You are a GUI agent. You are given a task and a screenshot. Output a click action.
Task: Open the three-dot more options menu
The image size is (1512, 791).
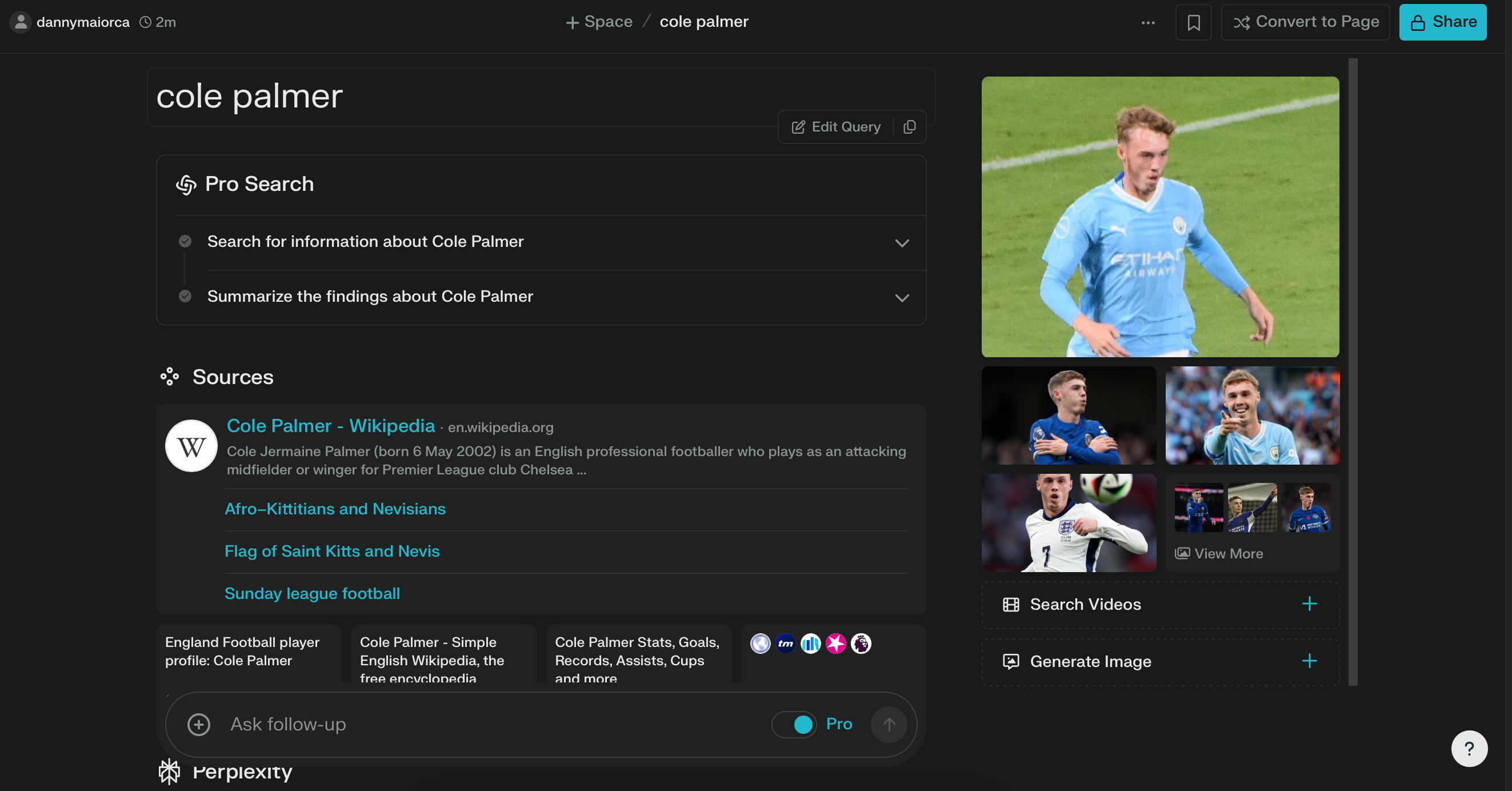point(1149,22)
